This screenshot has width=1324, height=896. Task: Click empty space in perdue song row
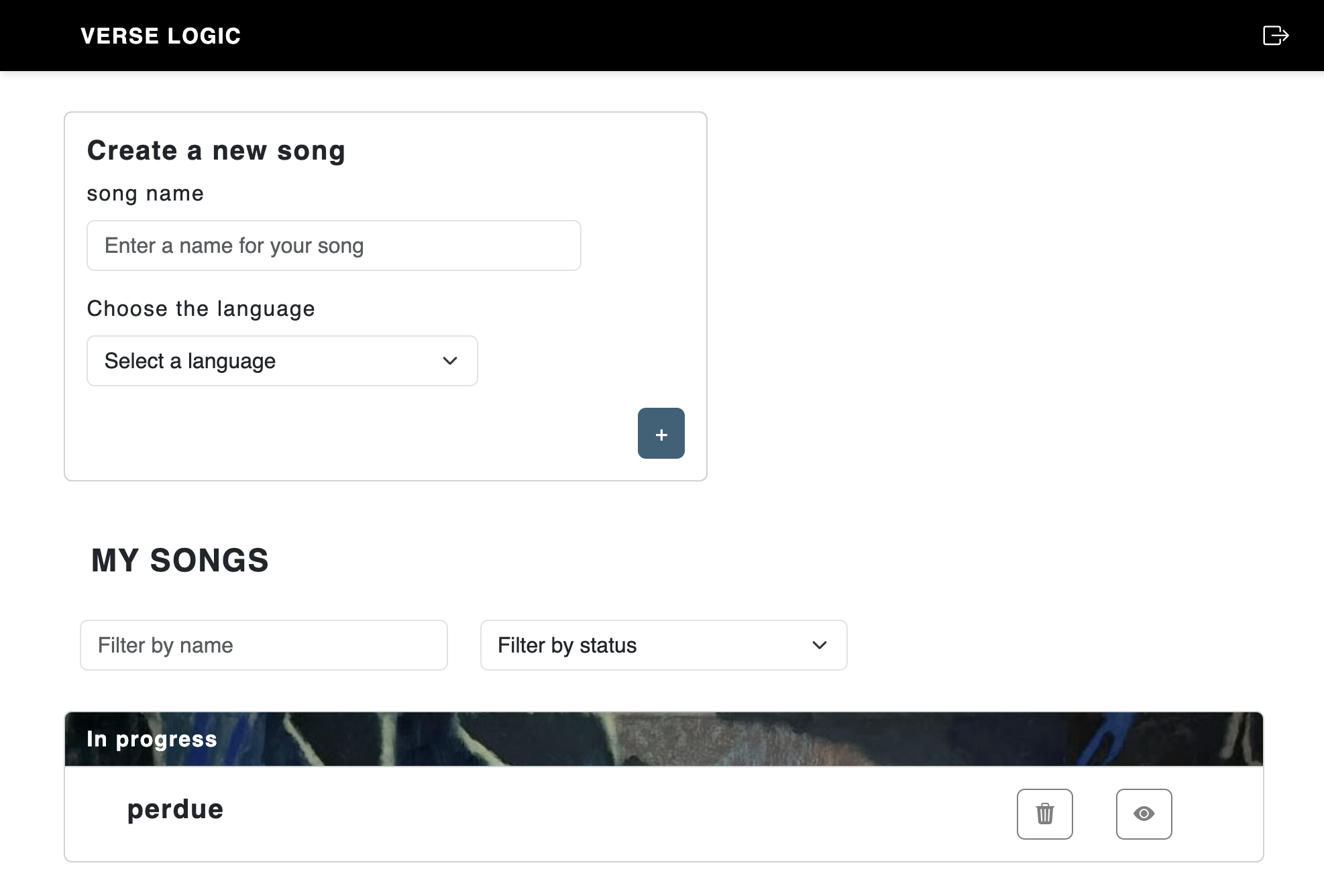(x=604, y=814)
